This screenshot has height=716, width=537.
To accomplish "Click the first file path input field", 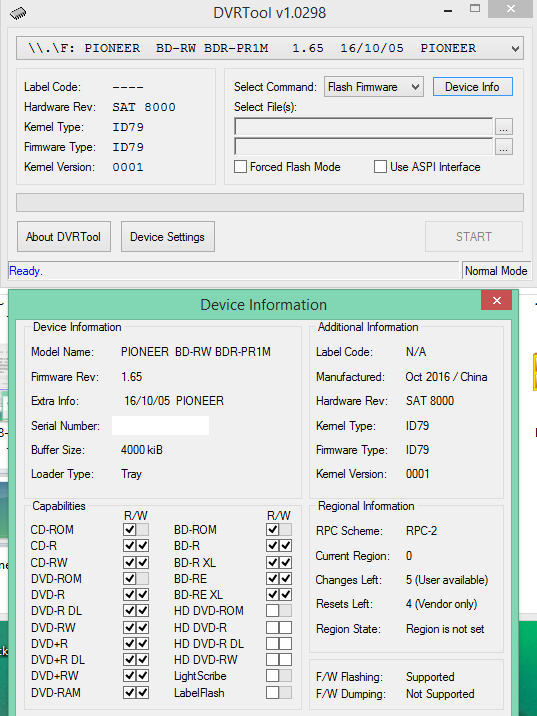I will click(363, 126).
